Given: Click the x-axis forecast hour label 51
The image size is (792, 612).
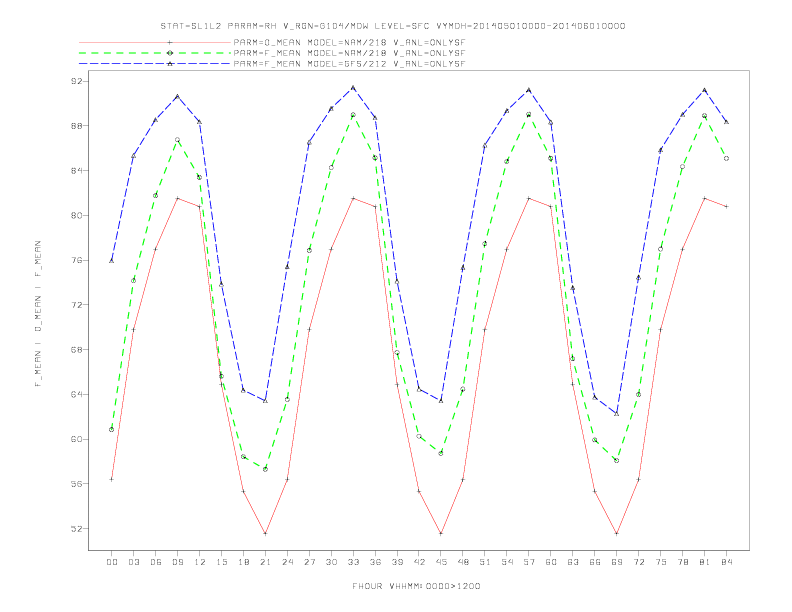Looking at the screenshot, I should [x=485, y=562].
